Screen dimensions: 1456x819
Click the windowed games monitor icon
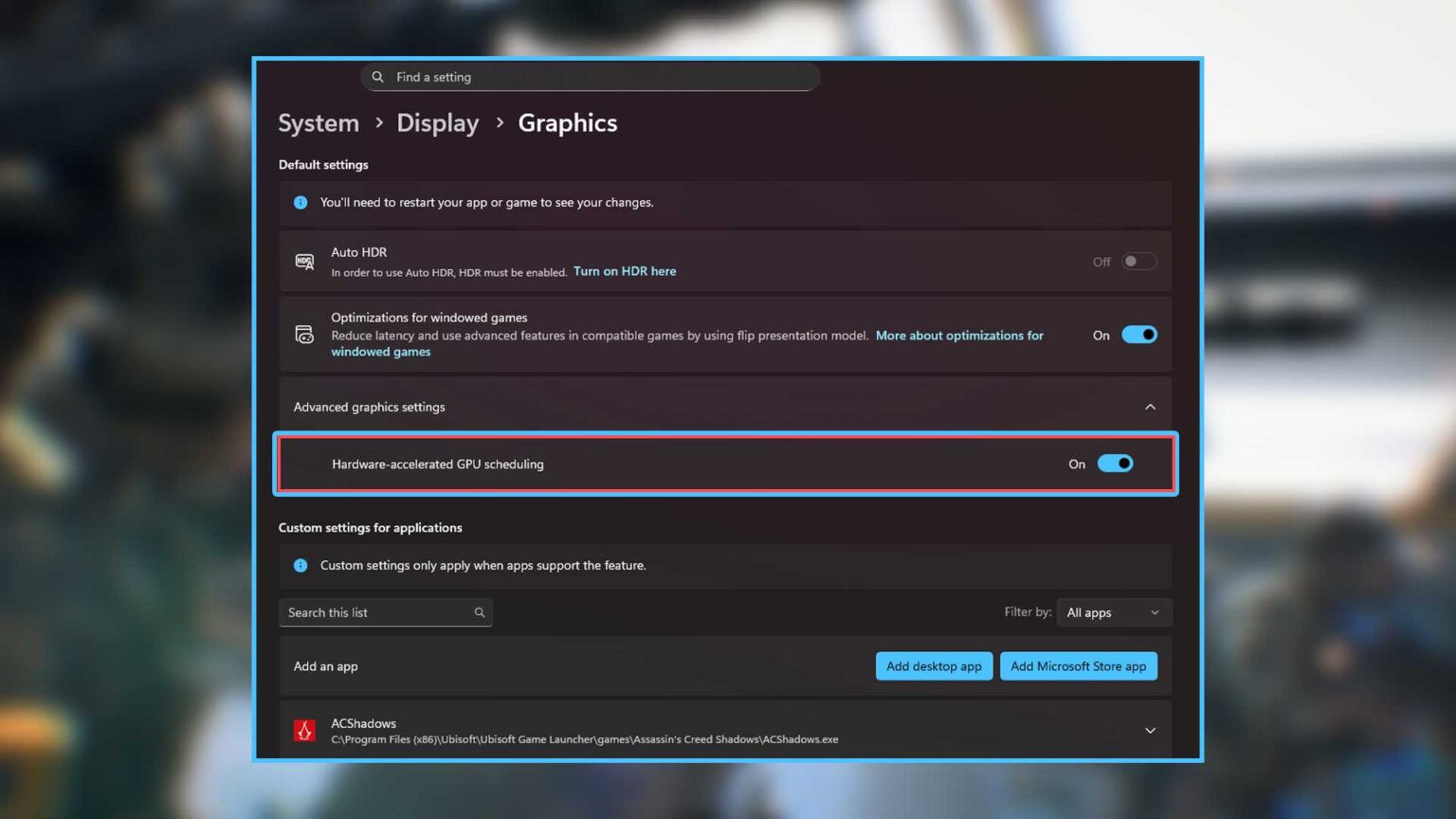tap(304, 334)
